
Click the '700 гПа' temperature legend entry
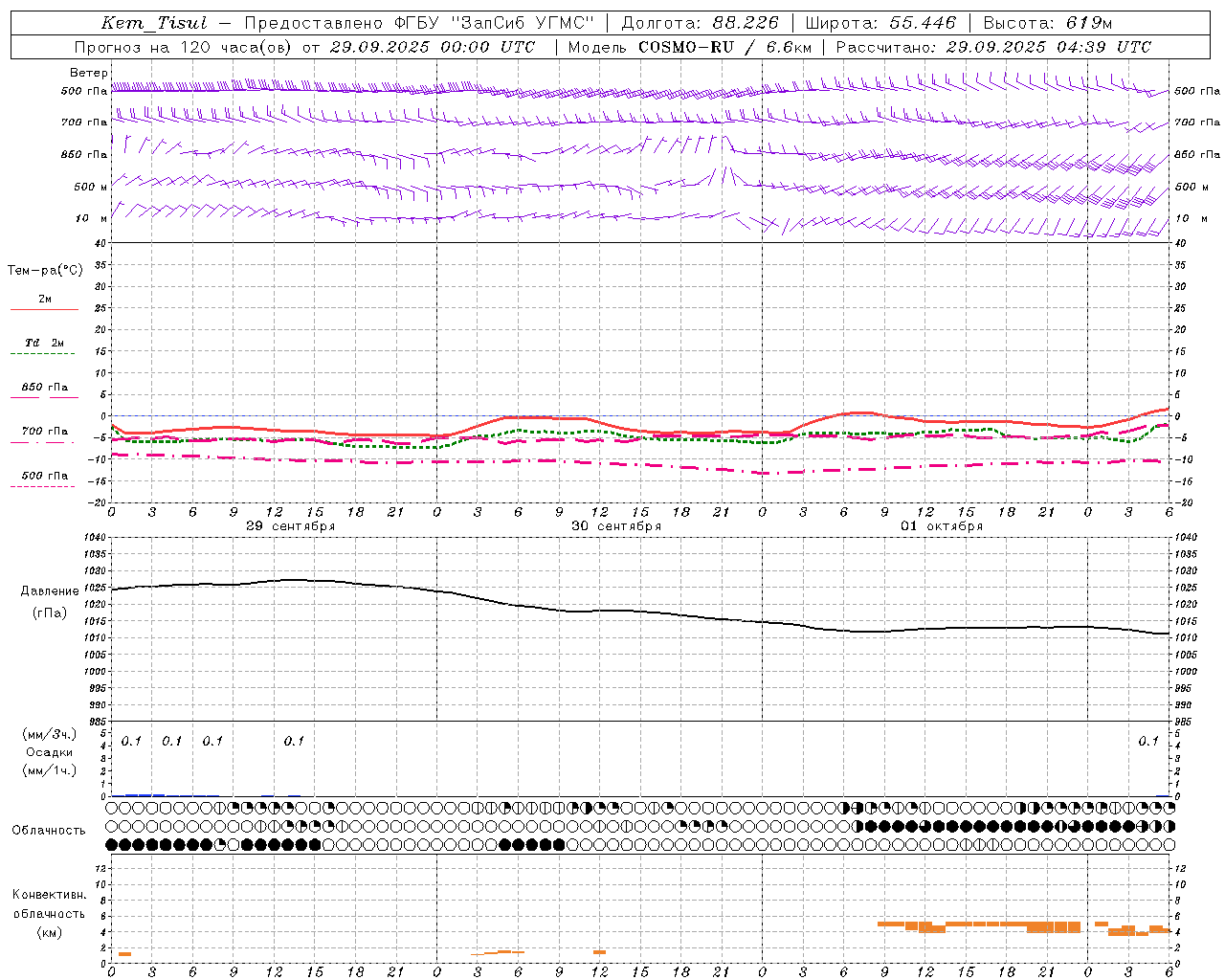point(45,432)
